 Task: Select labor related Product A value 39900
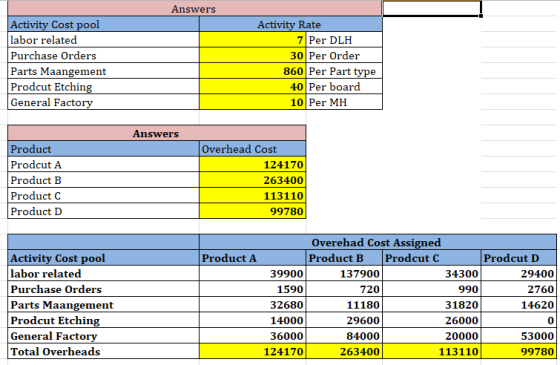click(252, 273)
